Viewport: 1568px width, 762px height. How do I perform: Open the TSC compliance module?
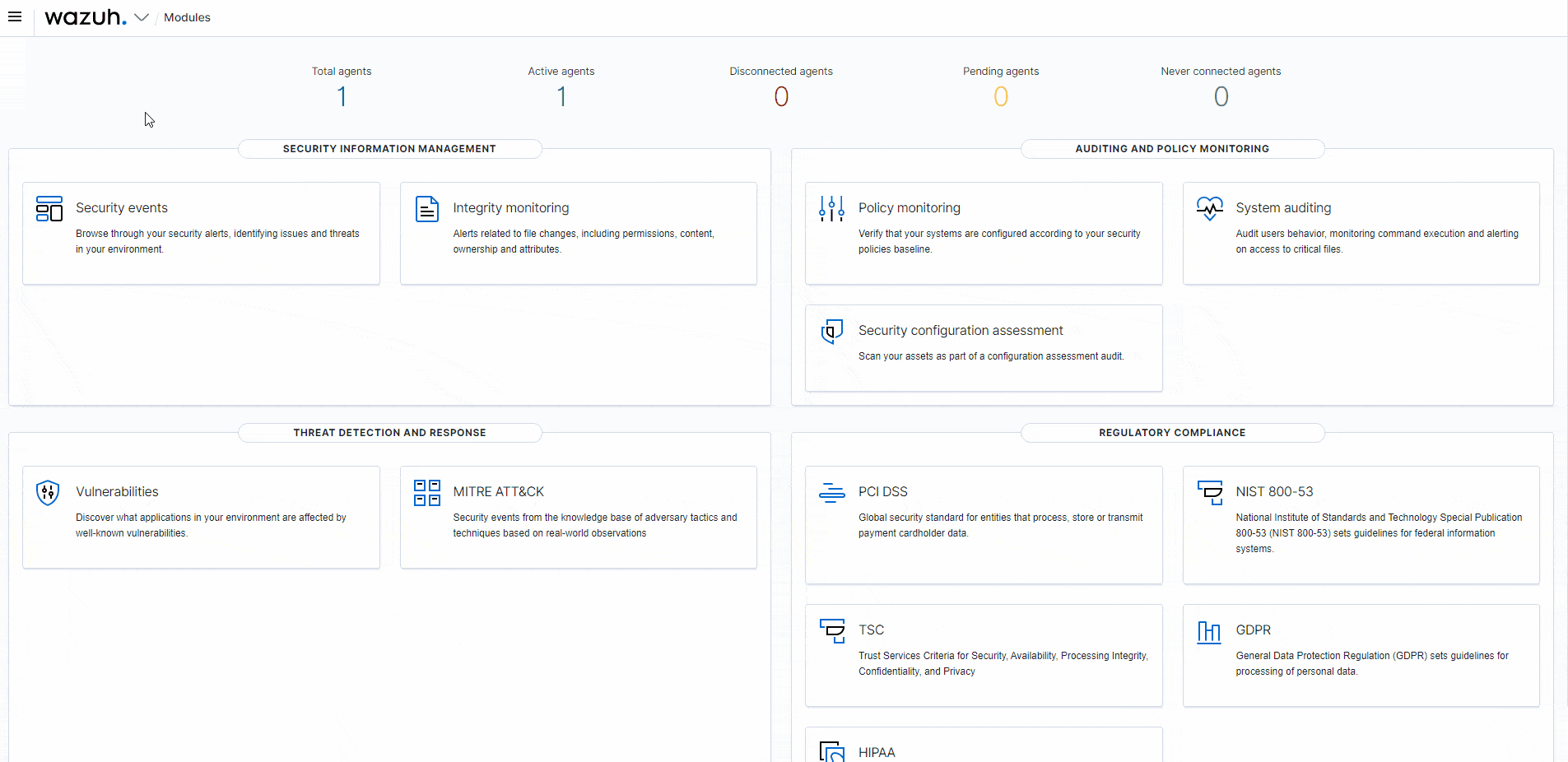click(x=871, y=630)
